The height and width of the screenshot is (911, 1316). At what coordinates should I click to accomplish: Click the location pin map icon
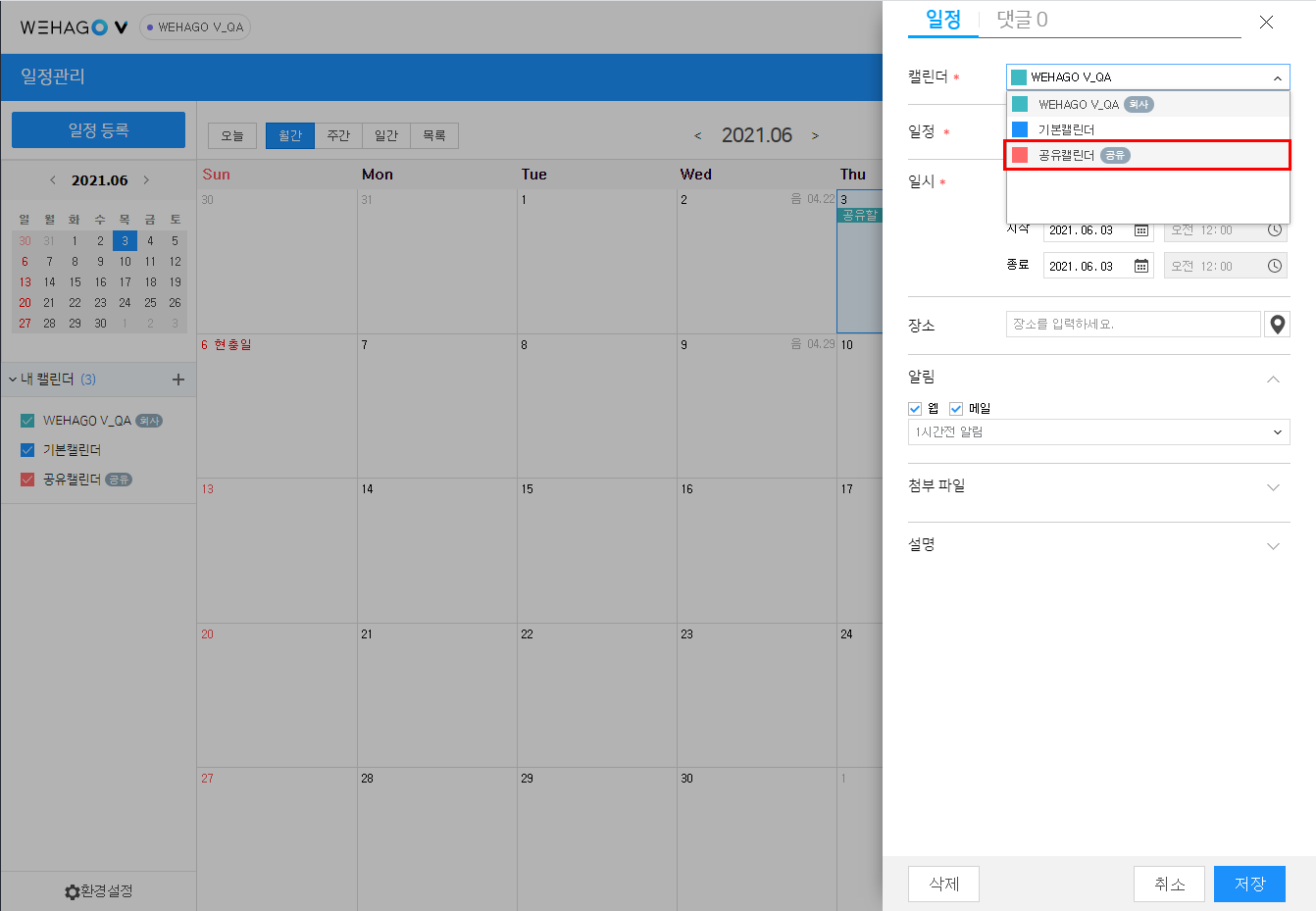1277,325
